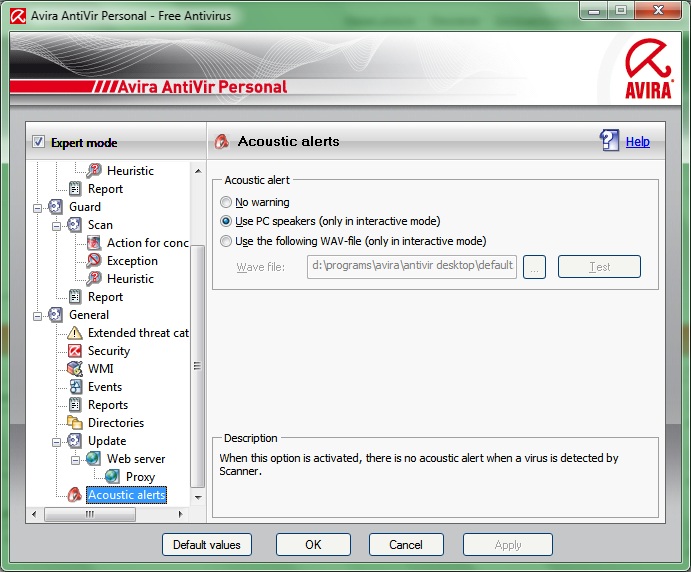
Task: Click the tree scroll down arrow
Action: click(x=198, y=498)
